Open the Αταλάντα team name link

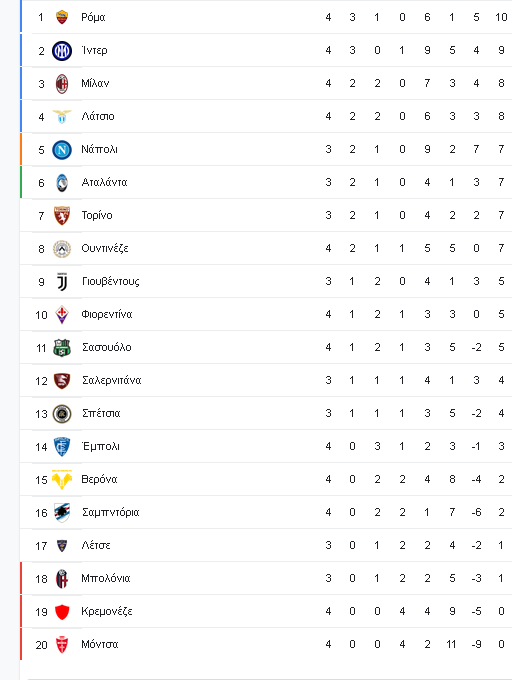point(104,182)
